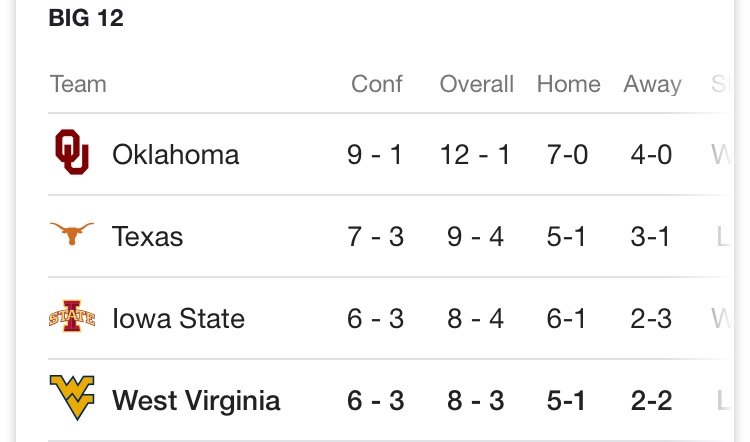Select the Team column header
Screen dimensions: 750x442
tap(78, 84)
